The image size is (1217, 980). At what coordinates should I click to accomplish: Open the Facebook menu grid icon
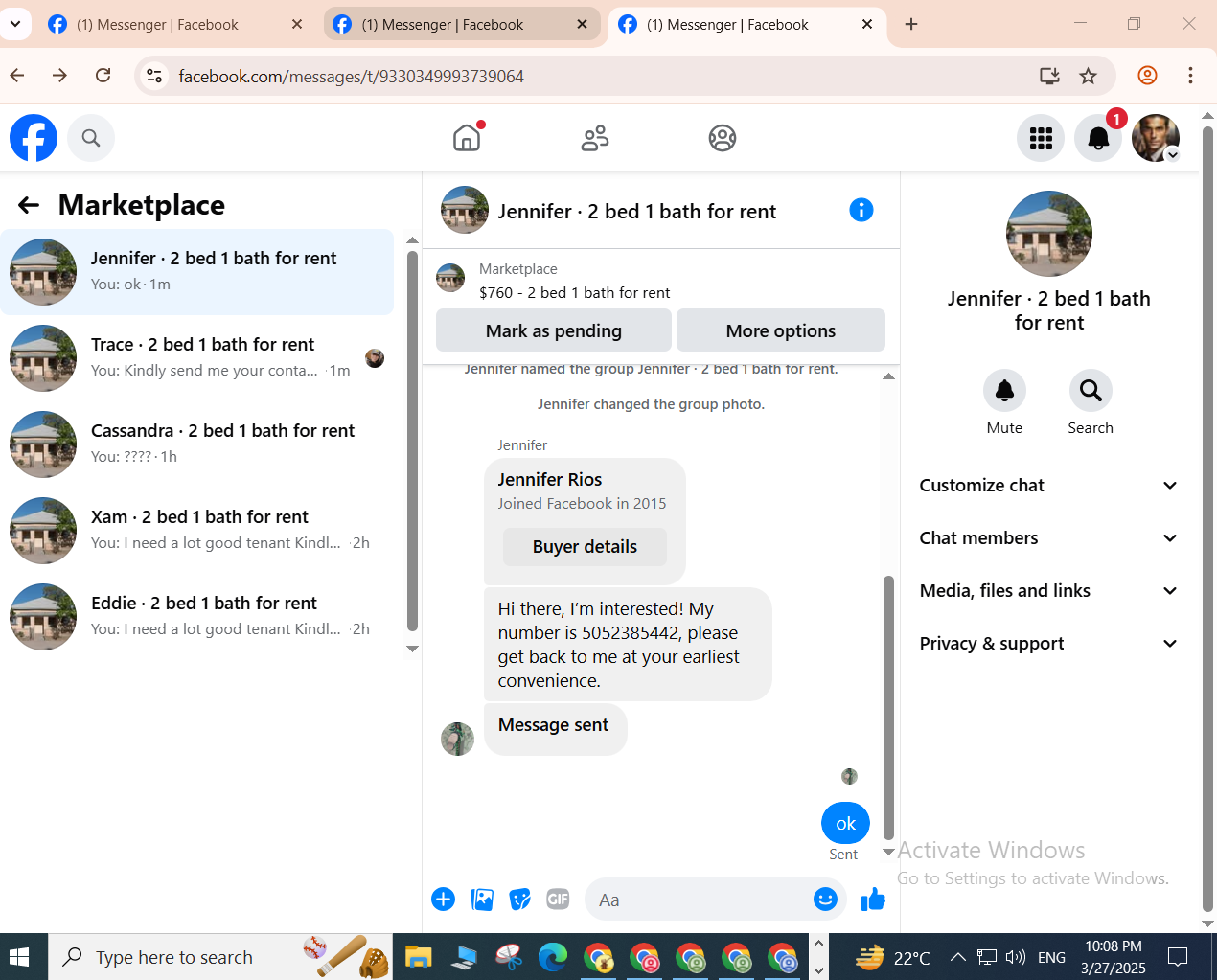click(x=1041, y=139)
